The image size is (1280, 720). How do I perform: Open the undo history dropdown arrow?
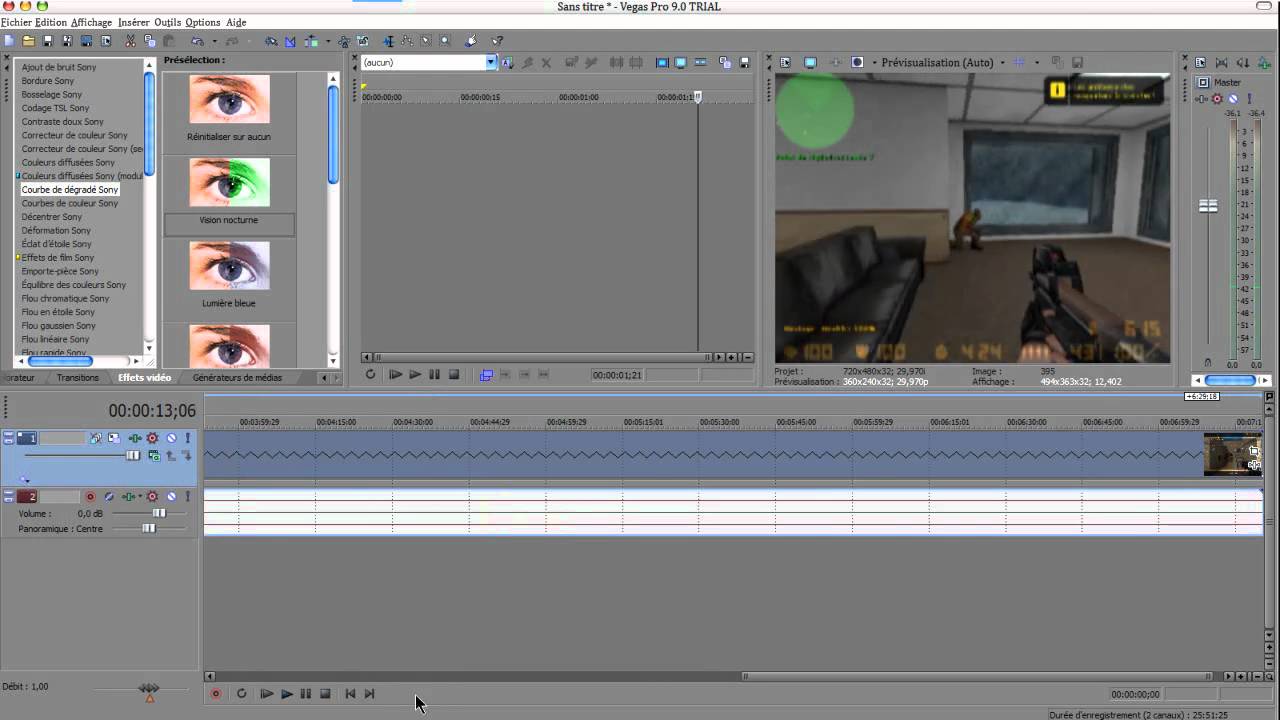coord(215,41)
